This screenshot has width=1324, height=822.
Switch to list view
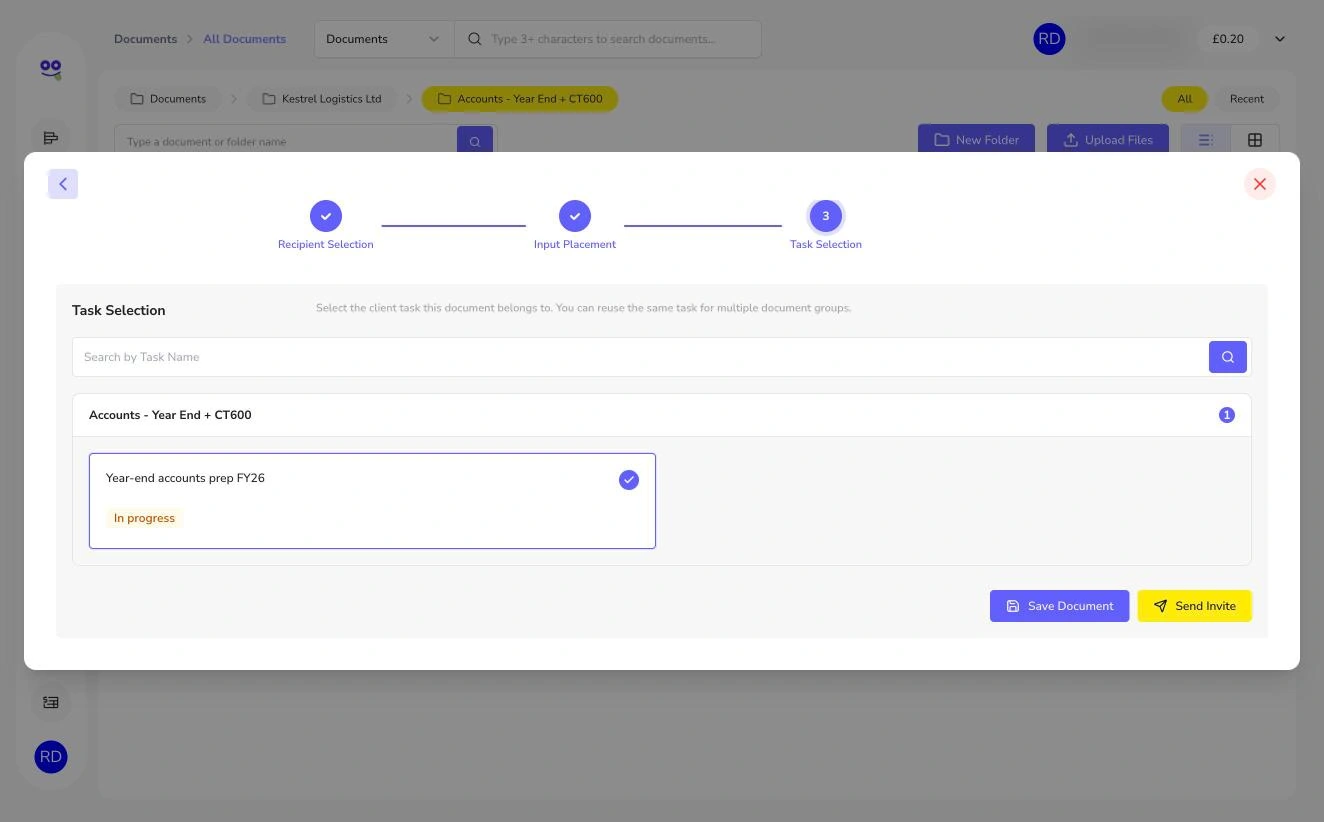(1206, 139)
